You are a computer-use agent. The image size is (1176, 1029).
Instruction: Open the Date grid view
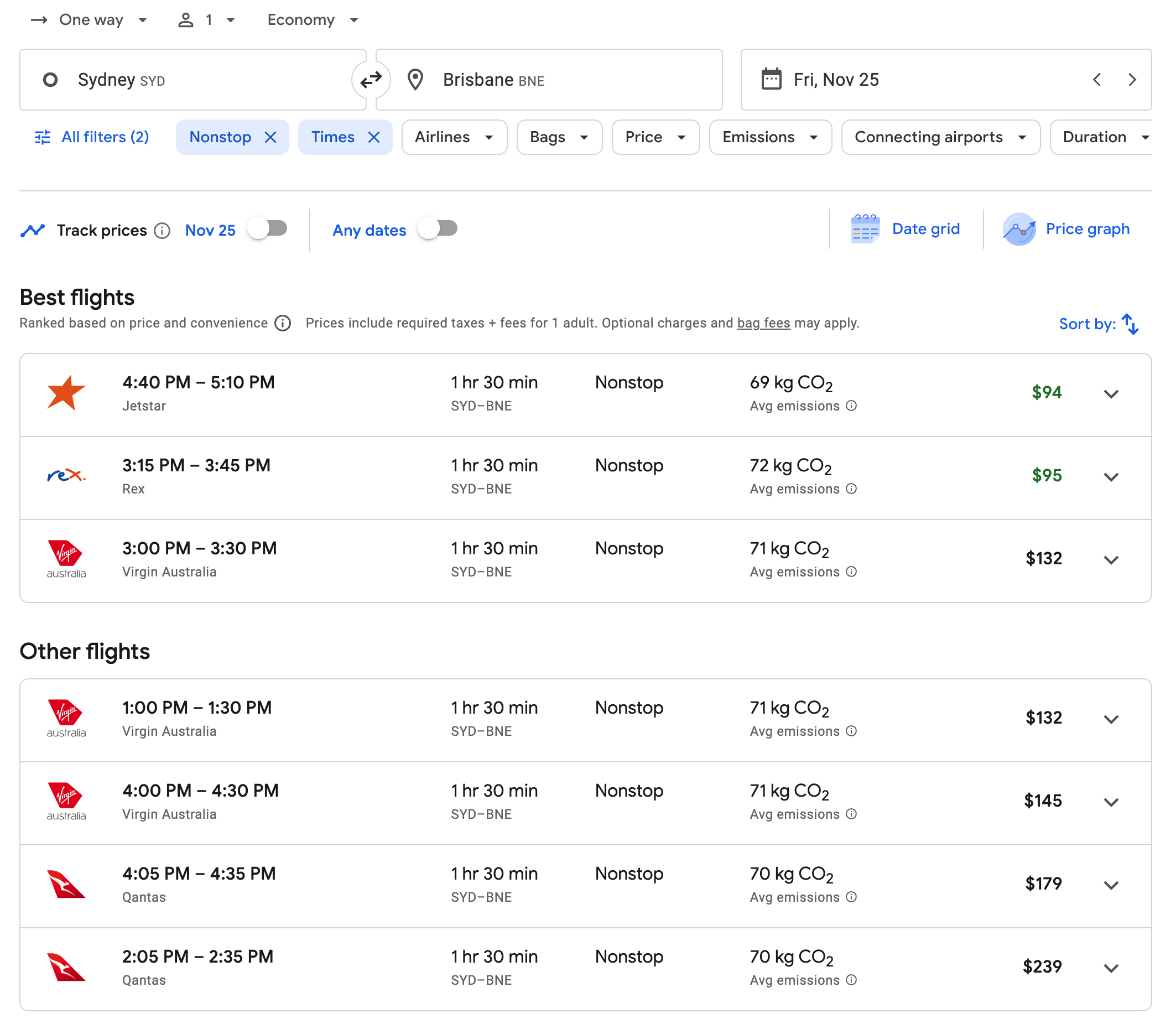[x=906, y=229]
